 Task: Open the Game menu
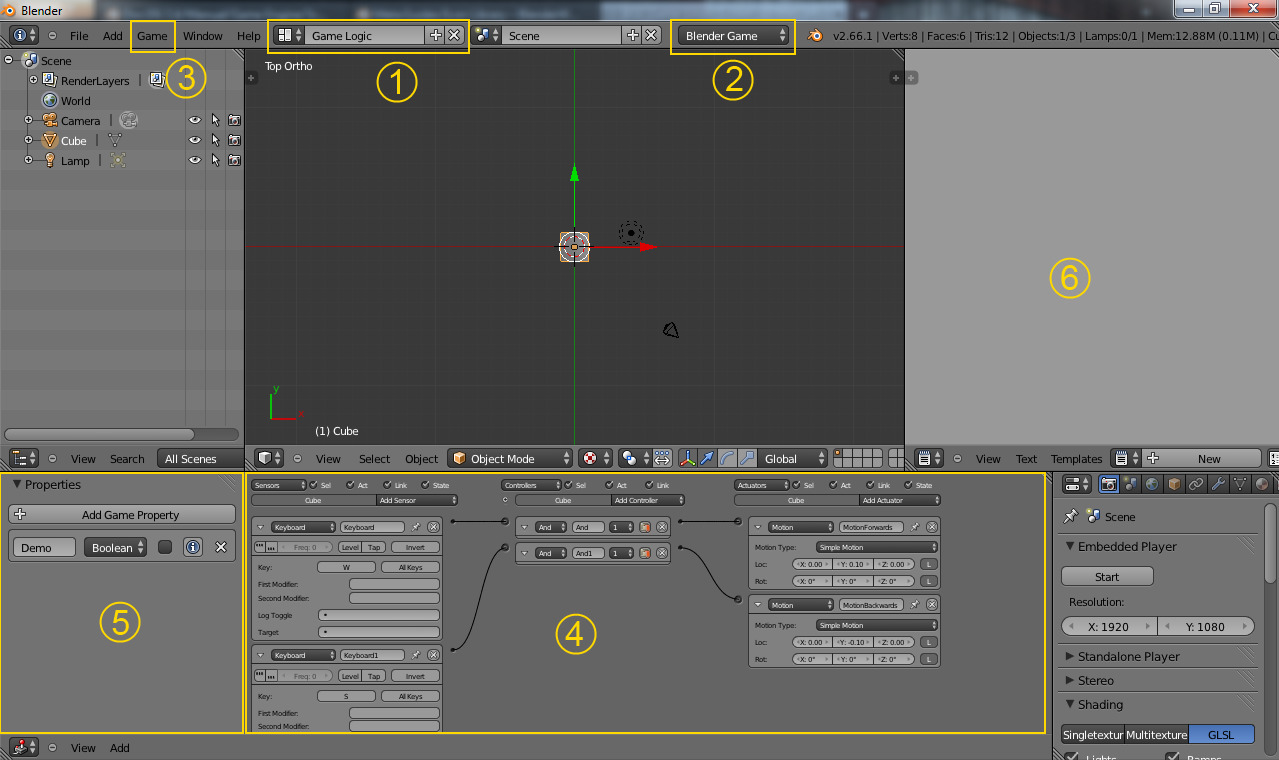pos(152,35)
